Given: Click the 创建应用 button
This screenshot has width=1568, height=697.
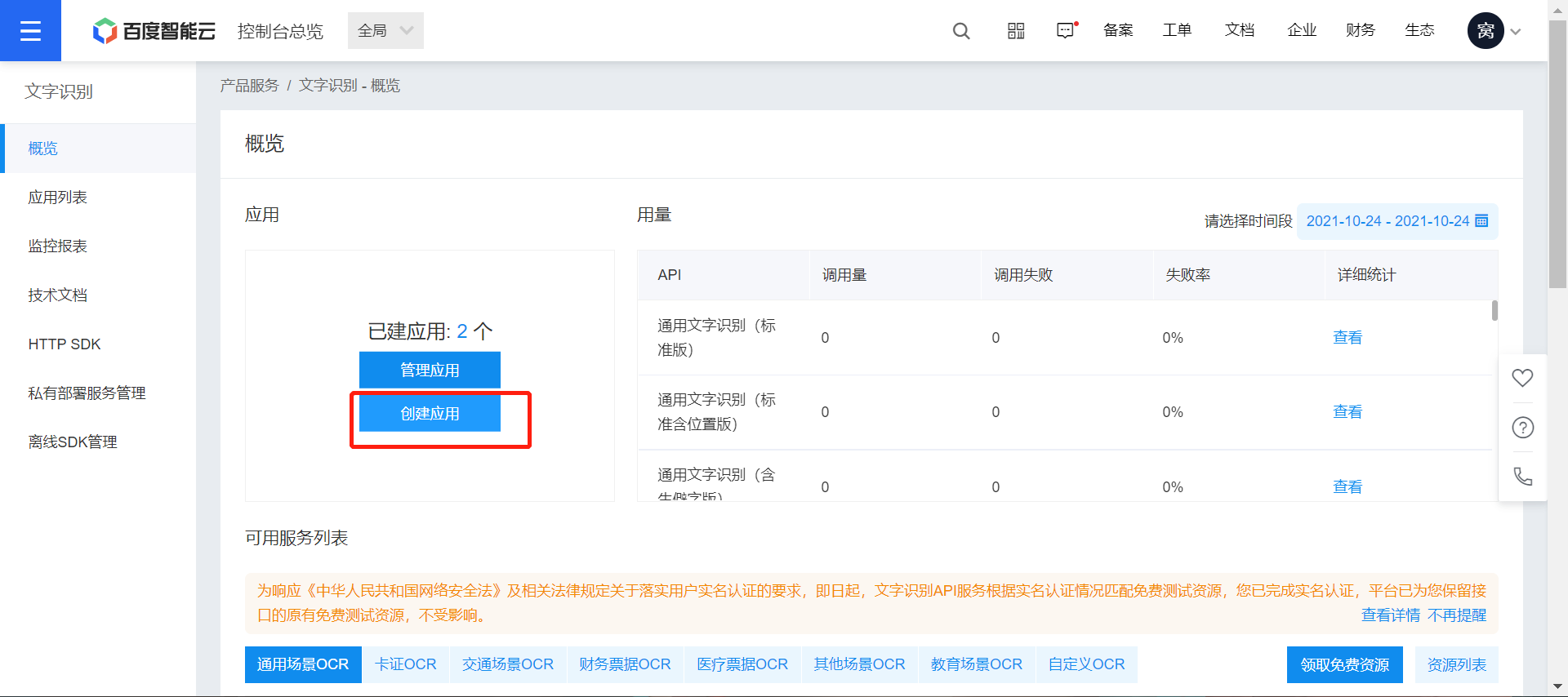Looking at the screenshot, I should click(430, 413).
